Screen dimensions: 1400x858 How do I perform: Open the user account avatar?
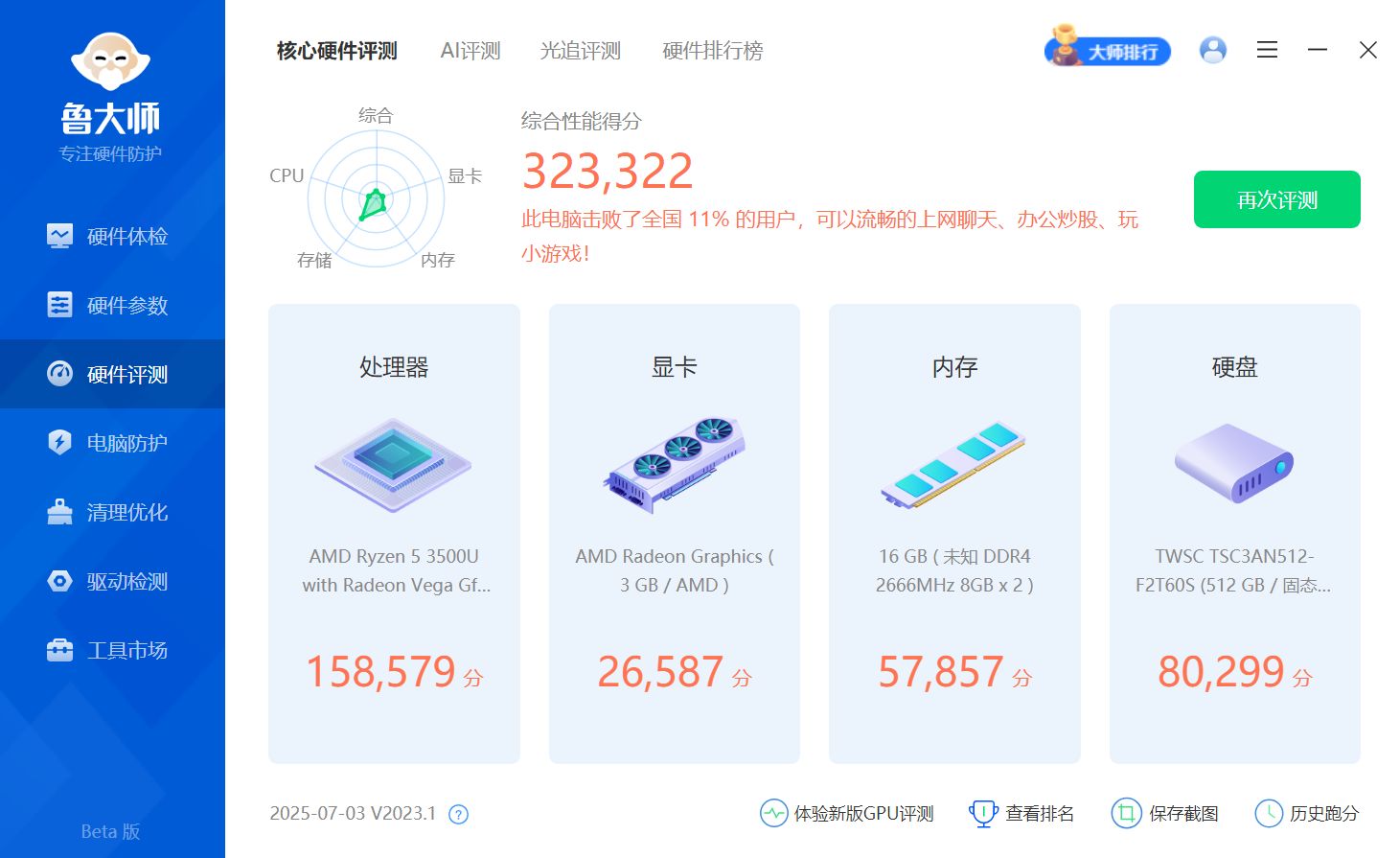tap(1212, 50)
